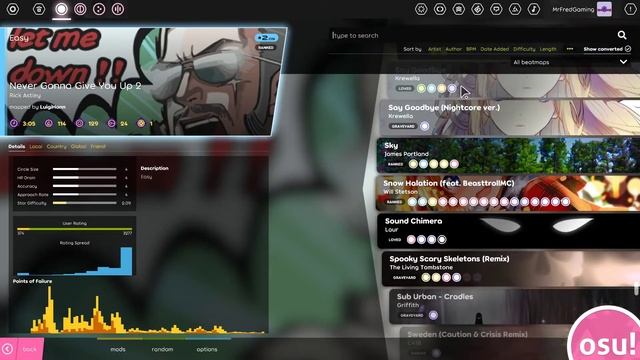
Task: Pick a random beatmap
Action: coord(162,349)
